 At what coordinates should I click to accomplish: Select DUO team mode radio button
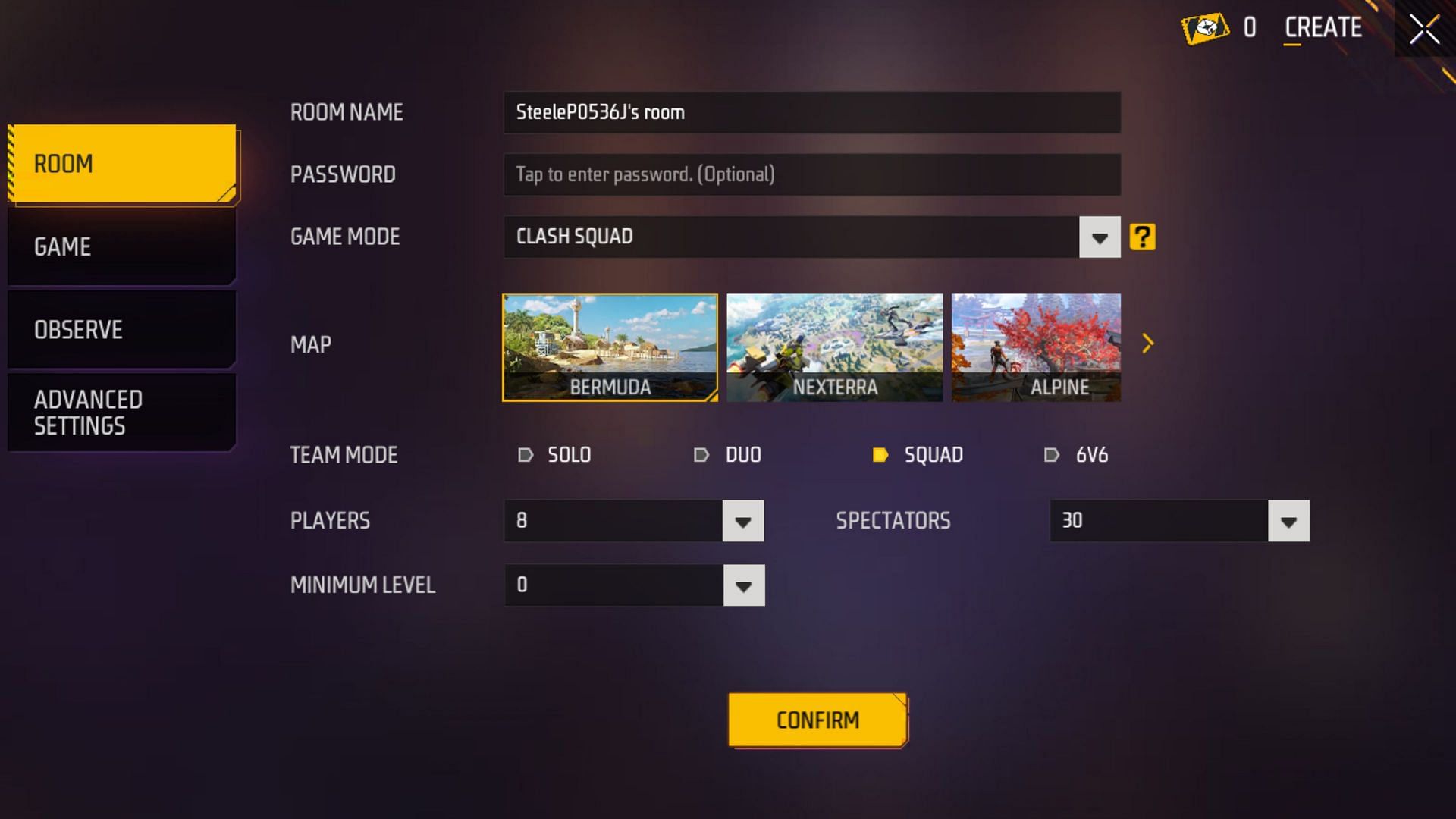pos(700,455)
